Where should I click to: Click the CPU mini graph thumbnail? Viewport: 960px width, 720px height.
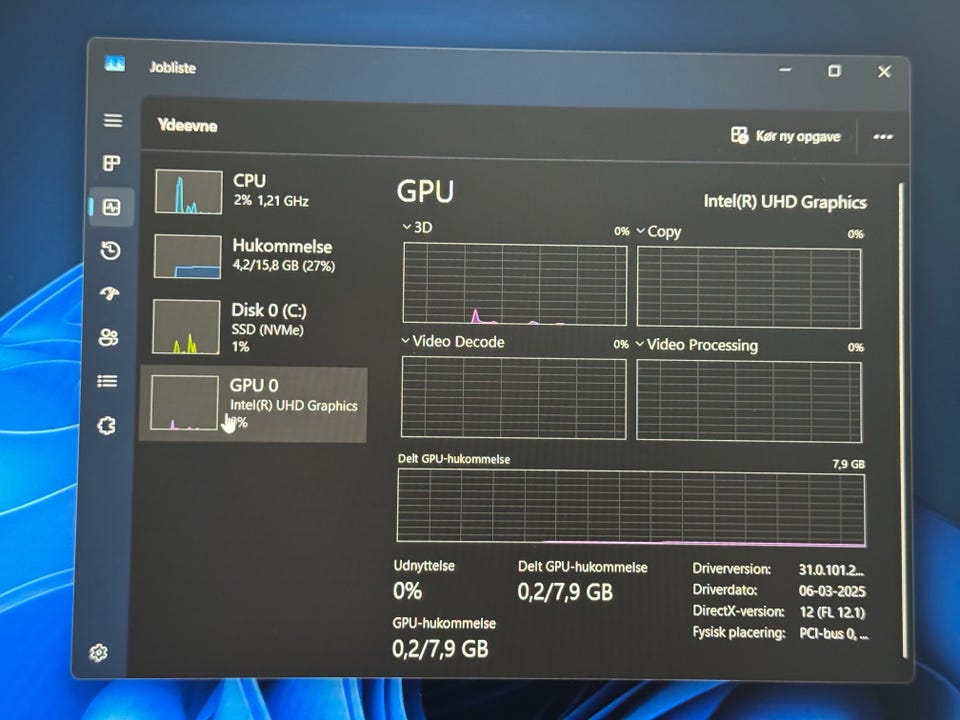click(189, 192)
